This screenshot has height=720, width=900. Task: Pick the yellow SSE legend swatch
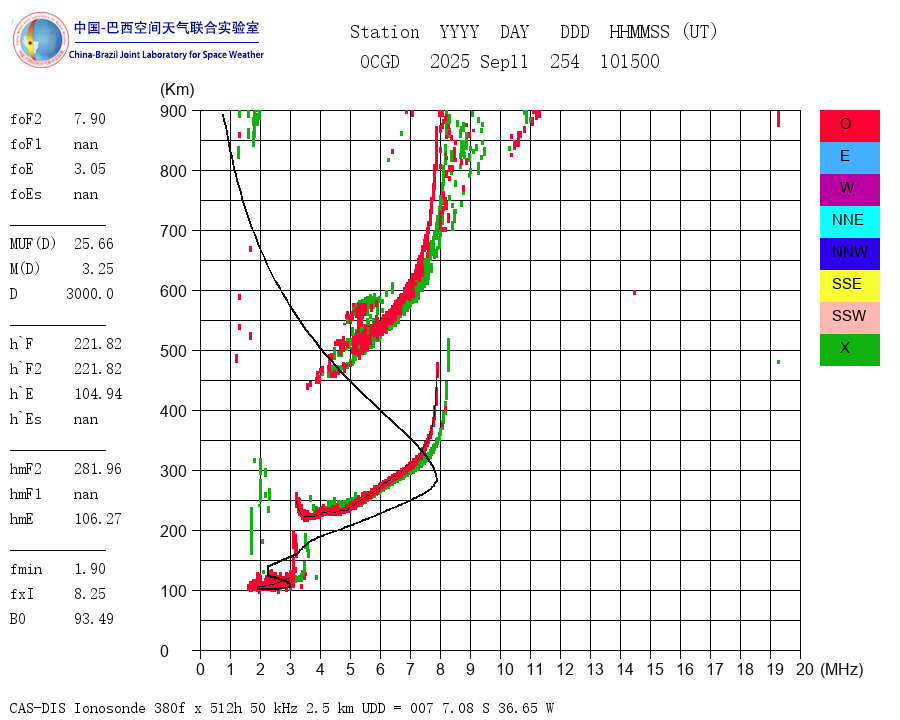849,286
